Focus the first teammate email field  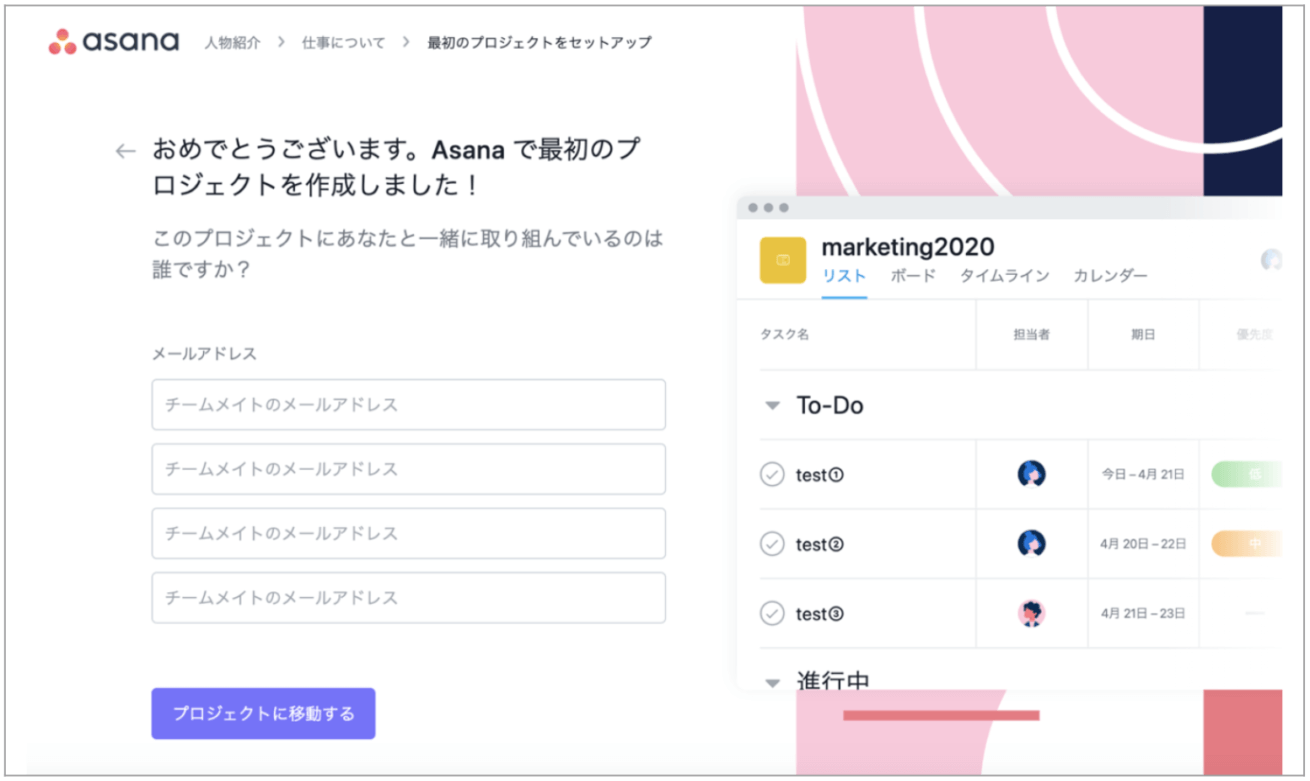tap(409, 405)
